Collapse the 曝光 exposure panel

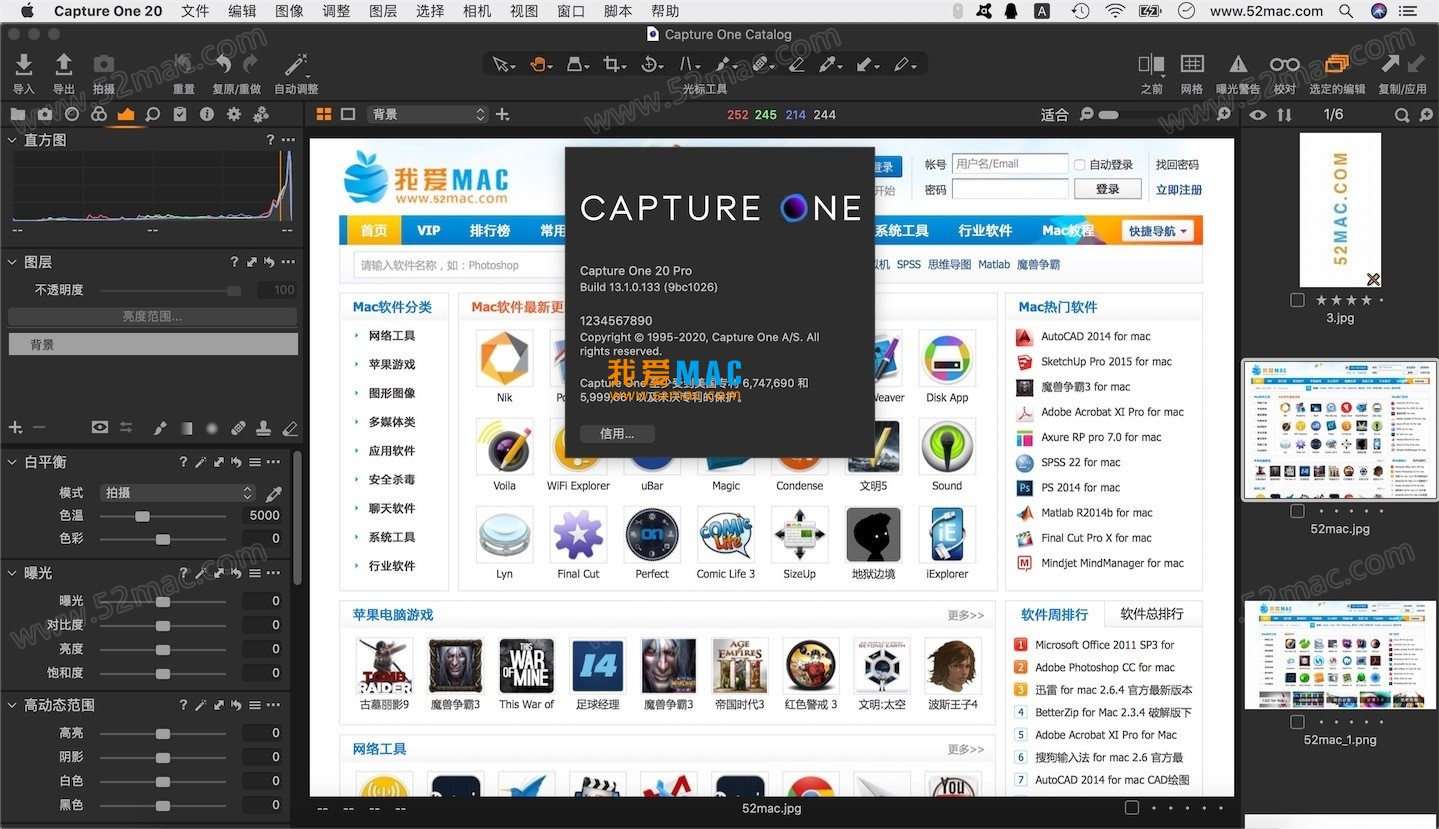(13, 573)
